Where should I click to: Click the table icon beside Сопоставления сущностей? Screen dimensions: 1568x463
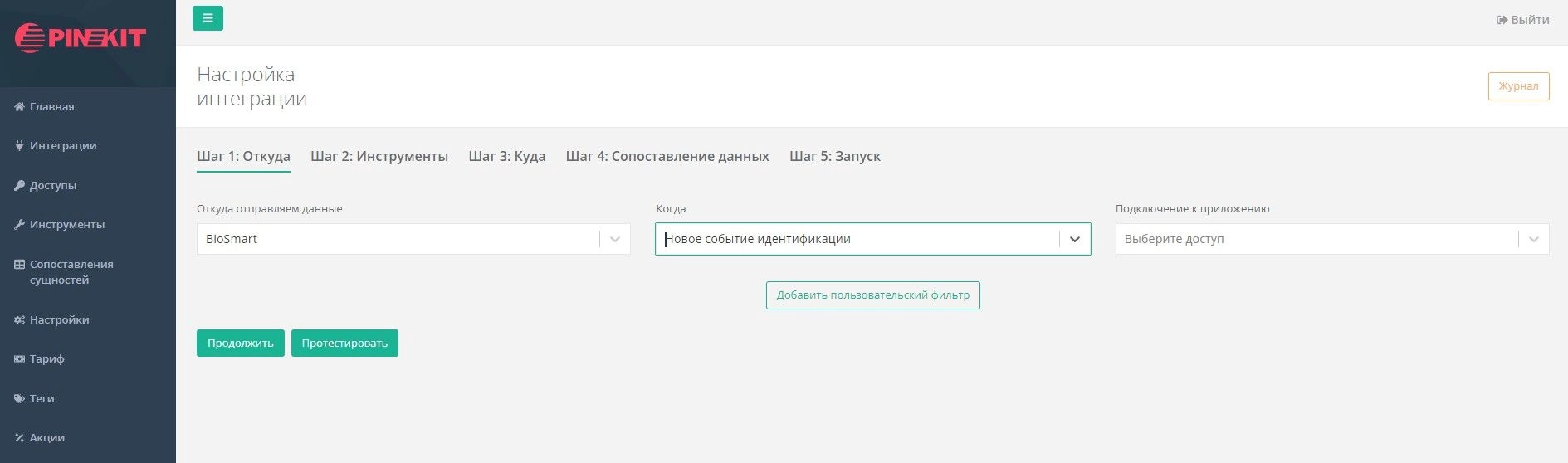click(x=19, y=265)
